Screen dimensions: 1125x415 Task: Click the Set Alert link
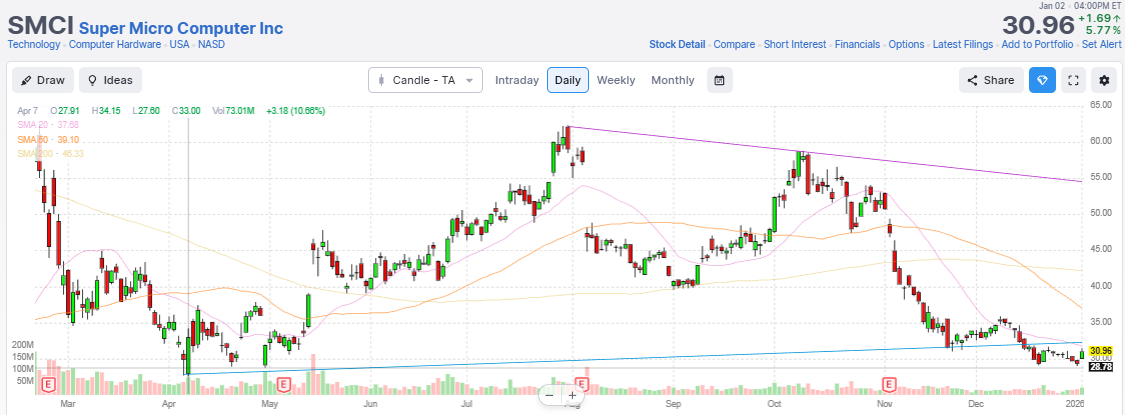(x=1101, y=45)
